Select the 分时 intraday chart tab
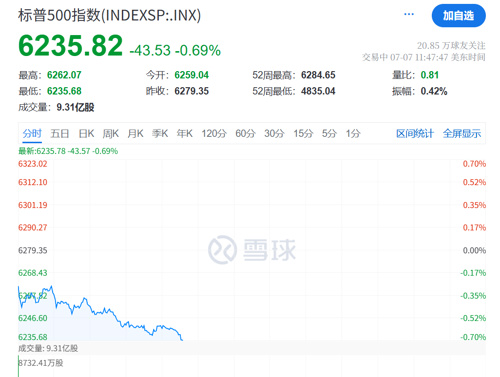Viewport: 500px width, 377px height. coord(32,134)
